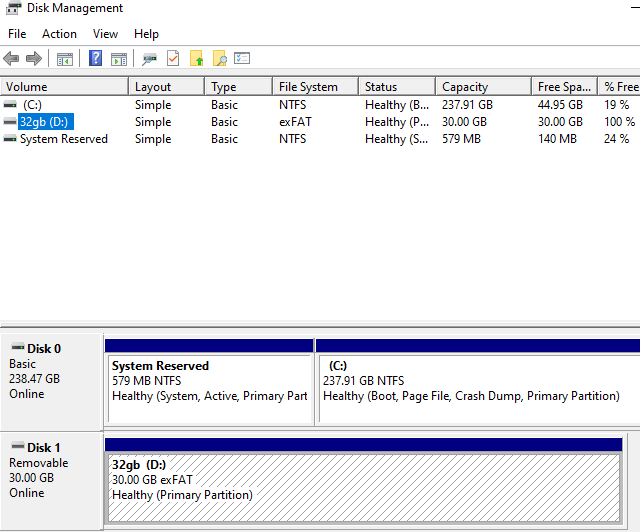
Task: Click the Disk 0 drive icon
Action: pyautogui.click(x=18, y=347)
